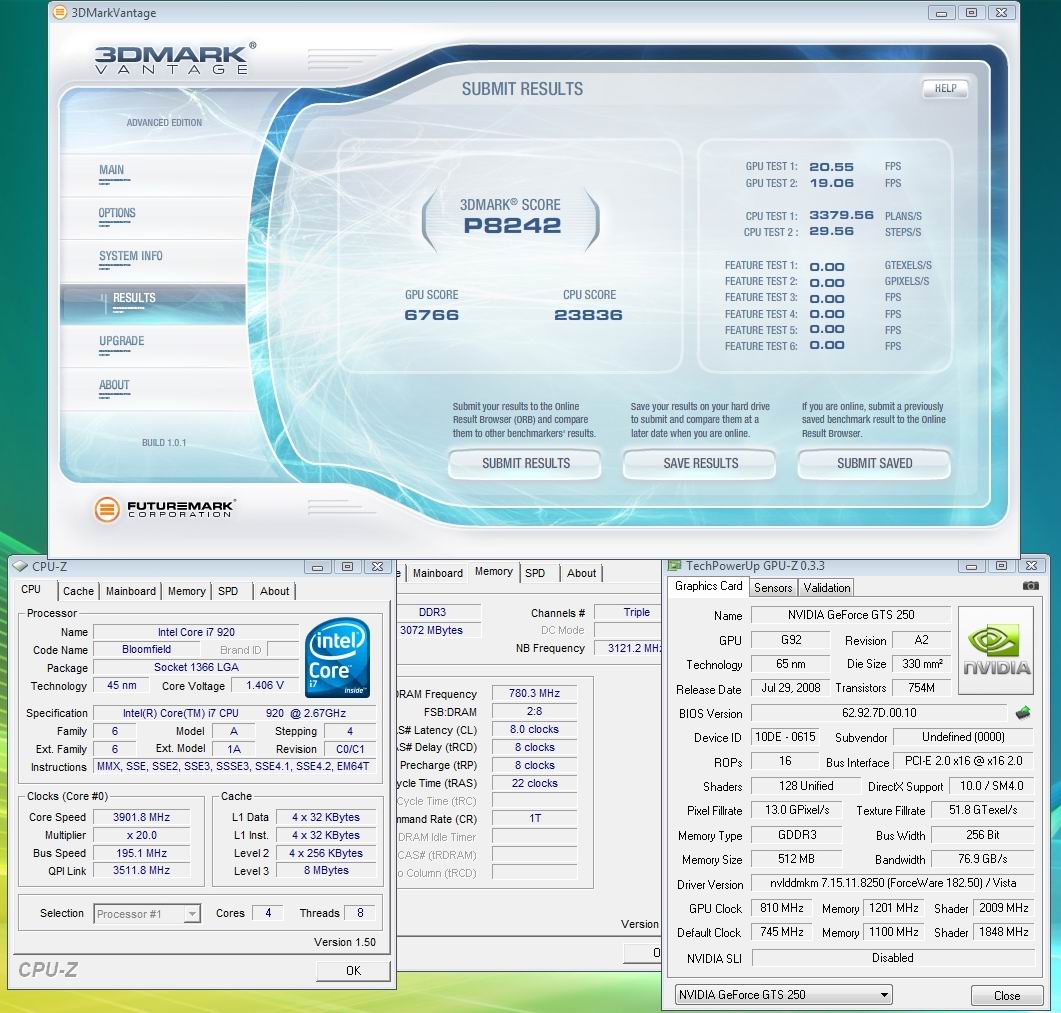Viewport: 1061px width, 1013px height.
Task: Click the Intel Core i7 logo in CPU-Z
Action: coord(337,657)
